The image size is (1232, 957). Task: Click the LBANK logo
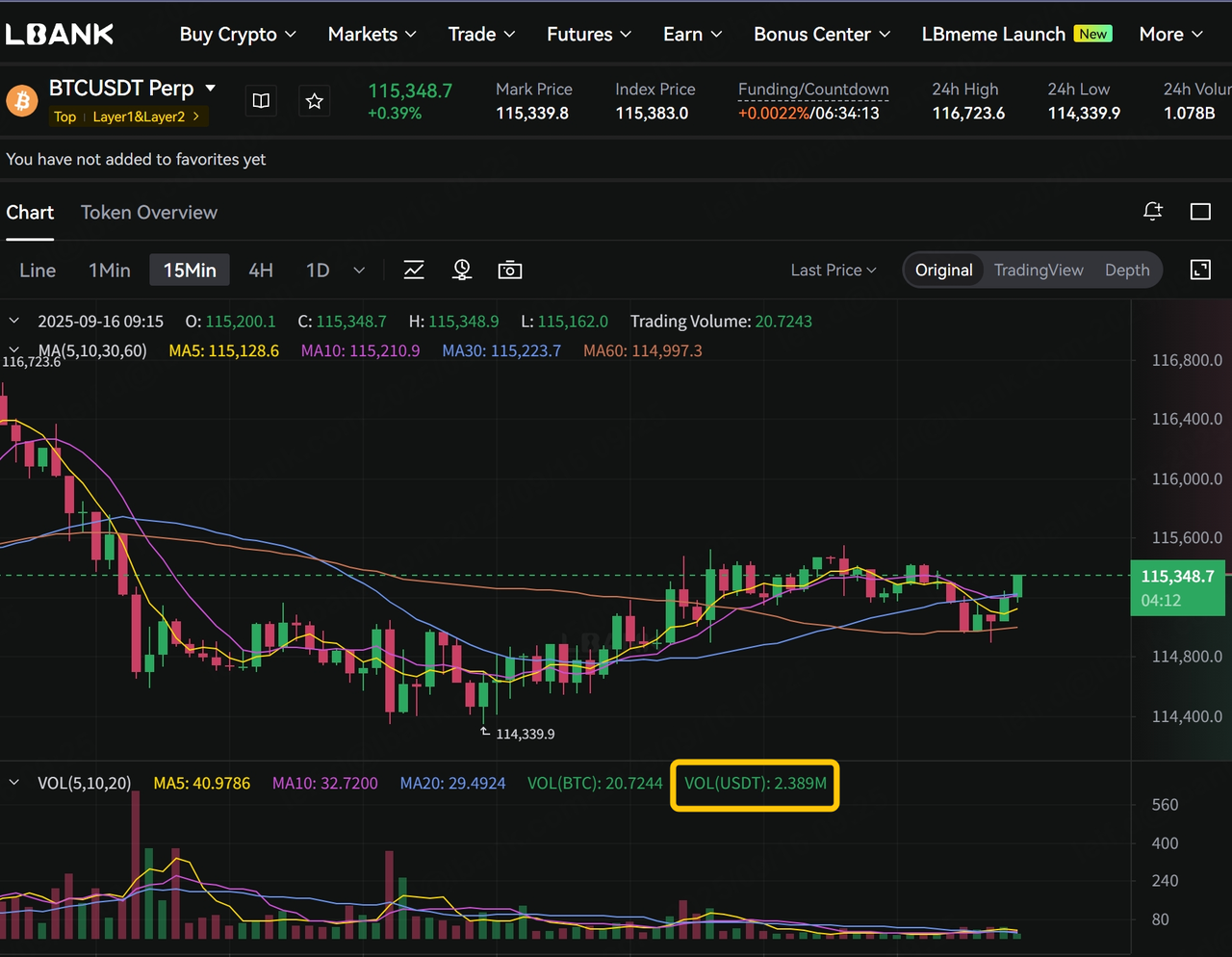[x=60, y=35]
